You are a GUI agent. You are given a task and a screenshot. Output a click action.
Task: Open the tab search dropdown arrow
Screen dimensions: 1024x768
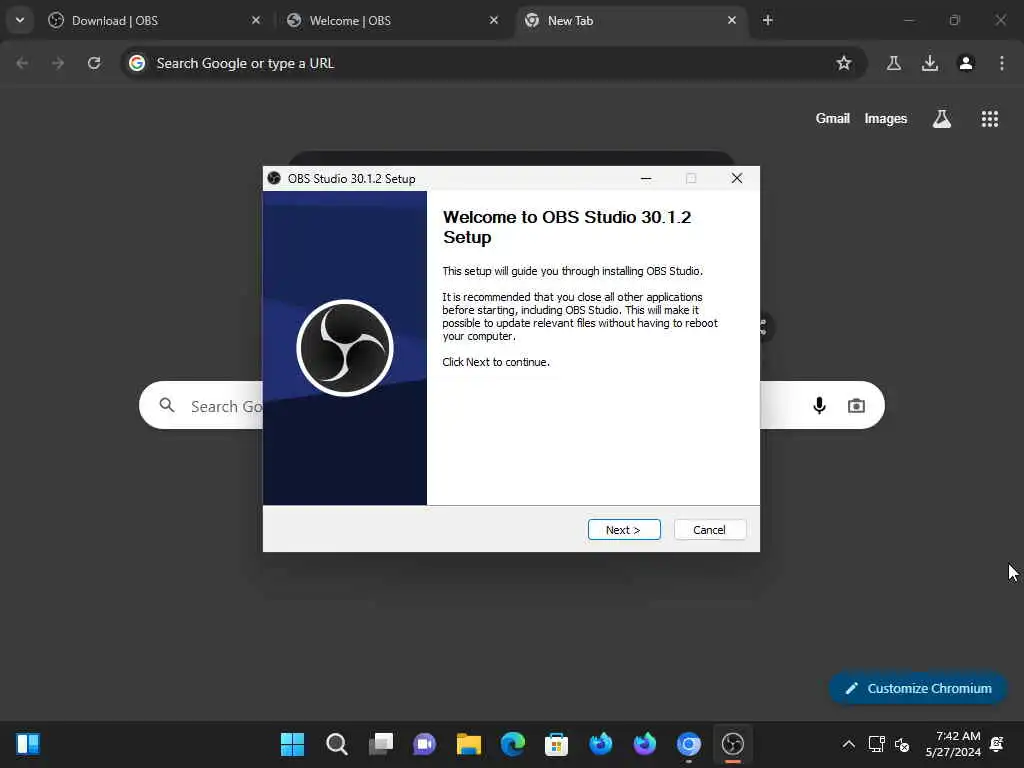(x=20, y=20)
